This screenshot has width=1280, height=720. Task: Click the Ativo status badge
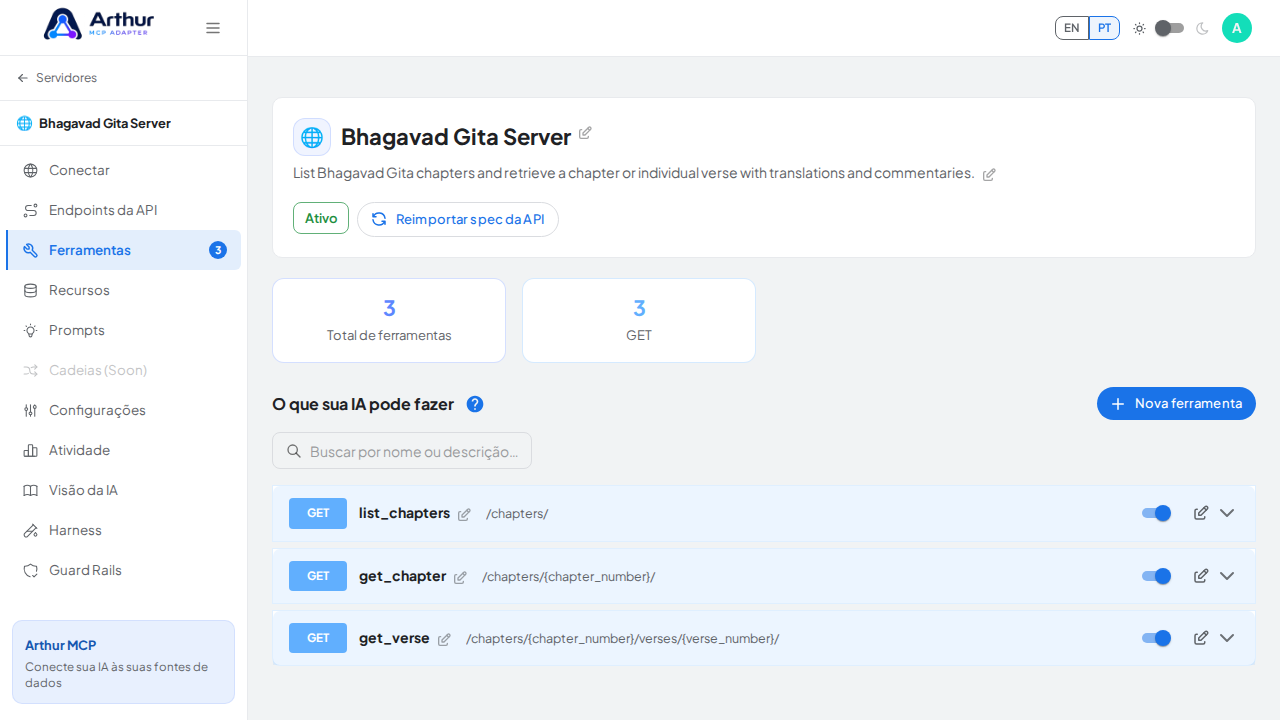(x=321, y=218)
